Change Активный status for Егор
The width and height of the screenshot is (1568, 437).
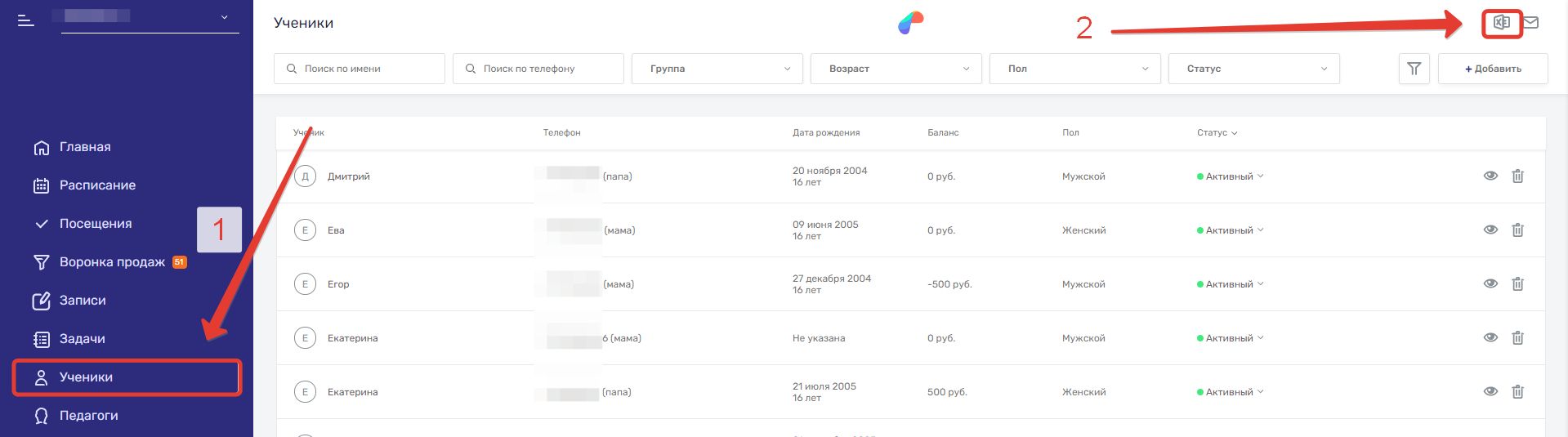tap(1231, 284)
